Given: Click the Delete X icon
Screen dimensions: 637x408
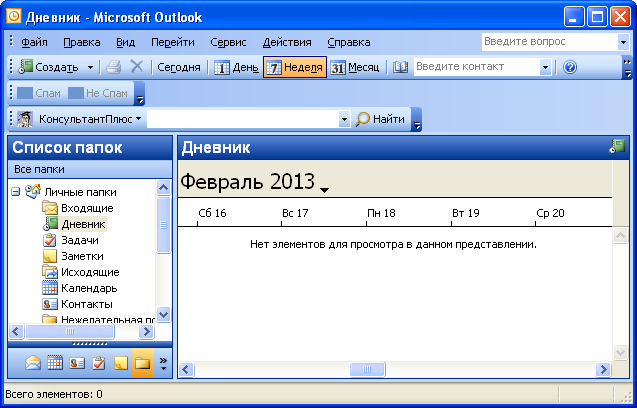Looking at the screenshot, I should 137,66.
